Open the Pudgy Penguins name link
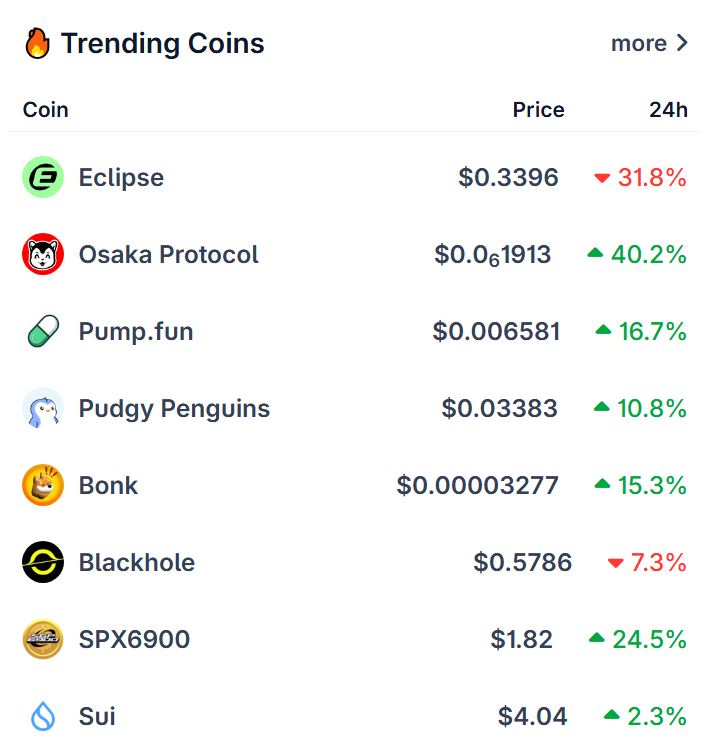The width and height of the screenshot is (710, 756). click(174, 409)
